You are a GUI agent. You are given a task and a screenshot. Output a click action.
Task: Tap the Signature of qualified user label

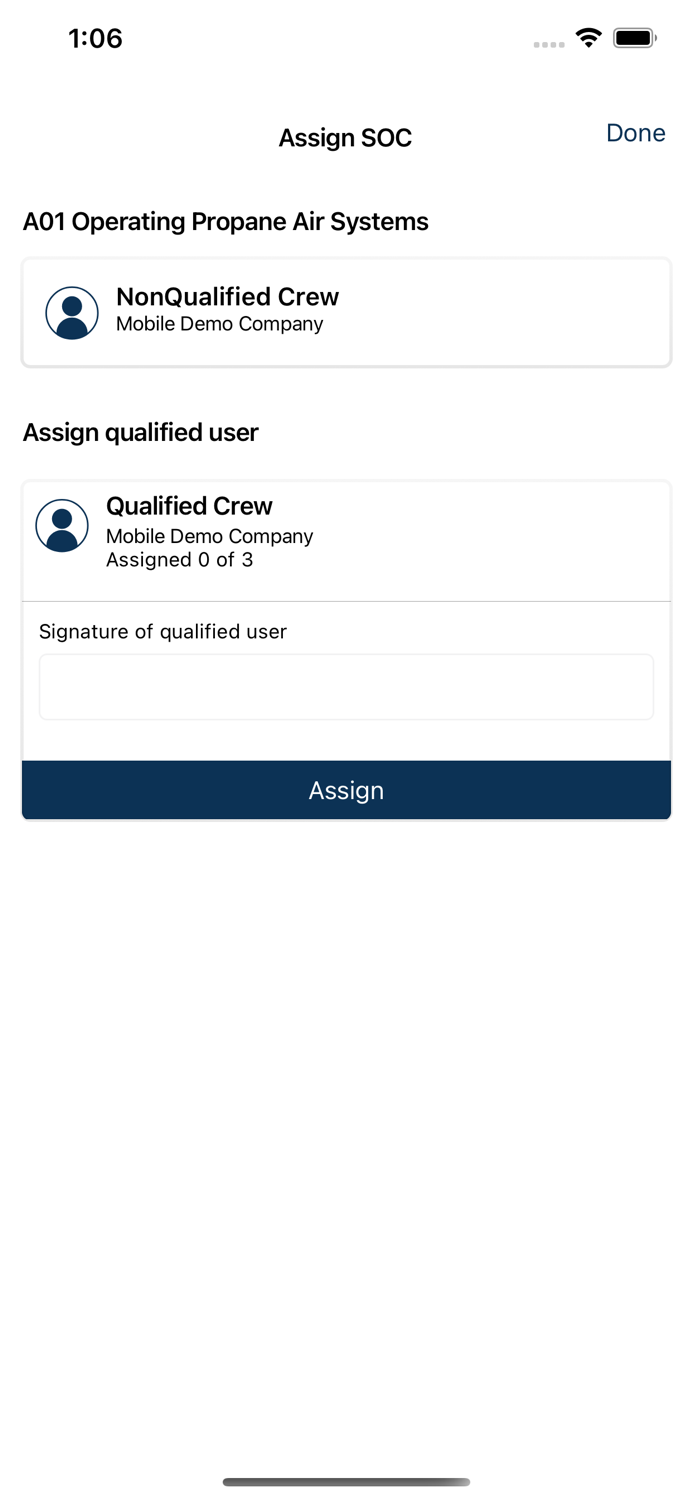162,632
